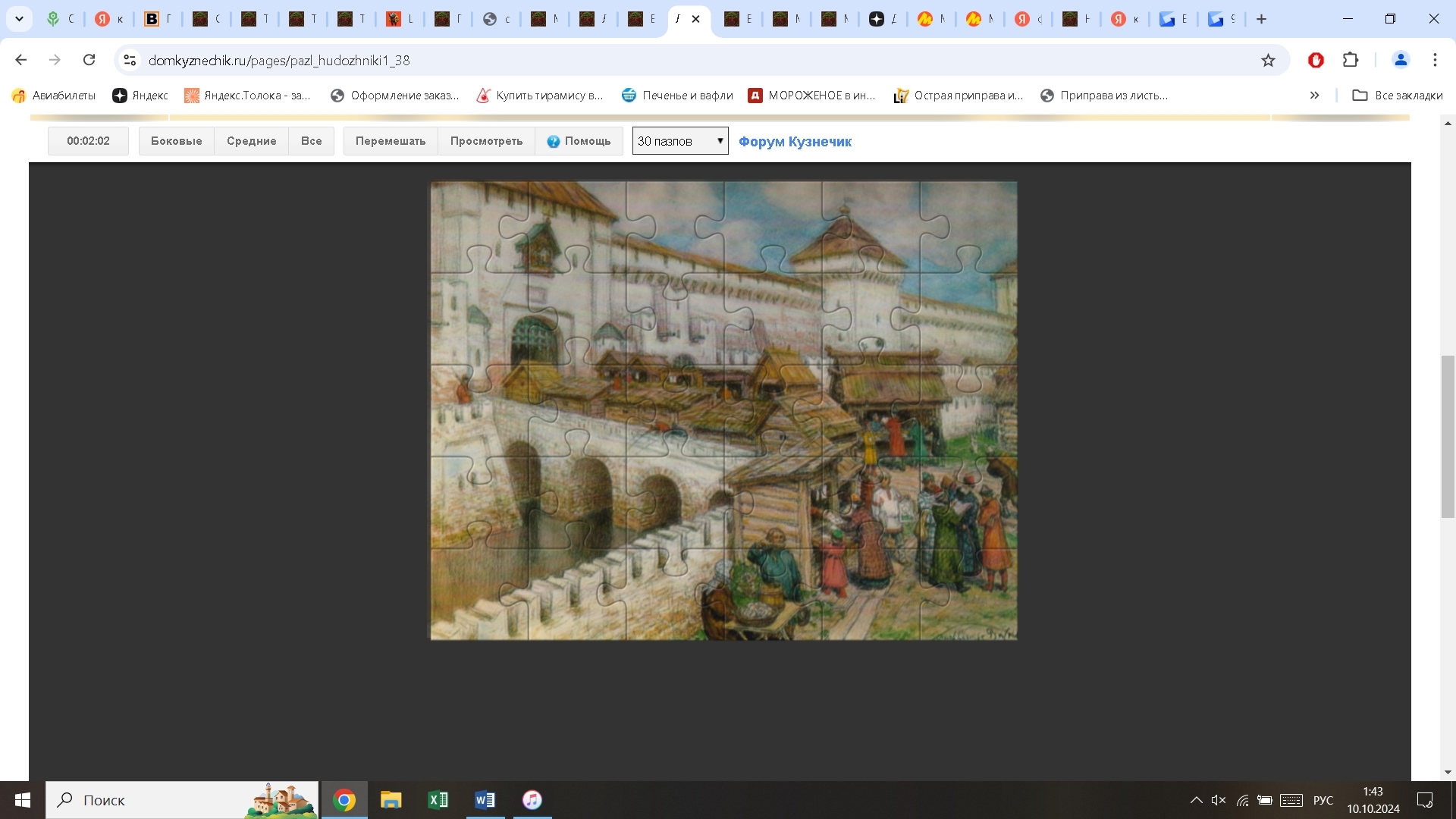
Task: Open File Explorer from the taskbar
Action: pos(391,800)
